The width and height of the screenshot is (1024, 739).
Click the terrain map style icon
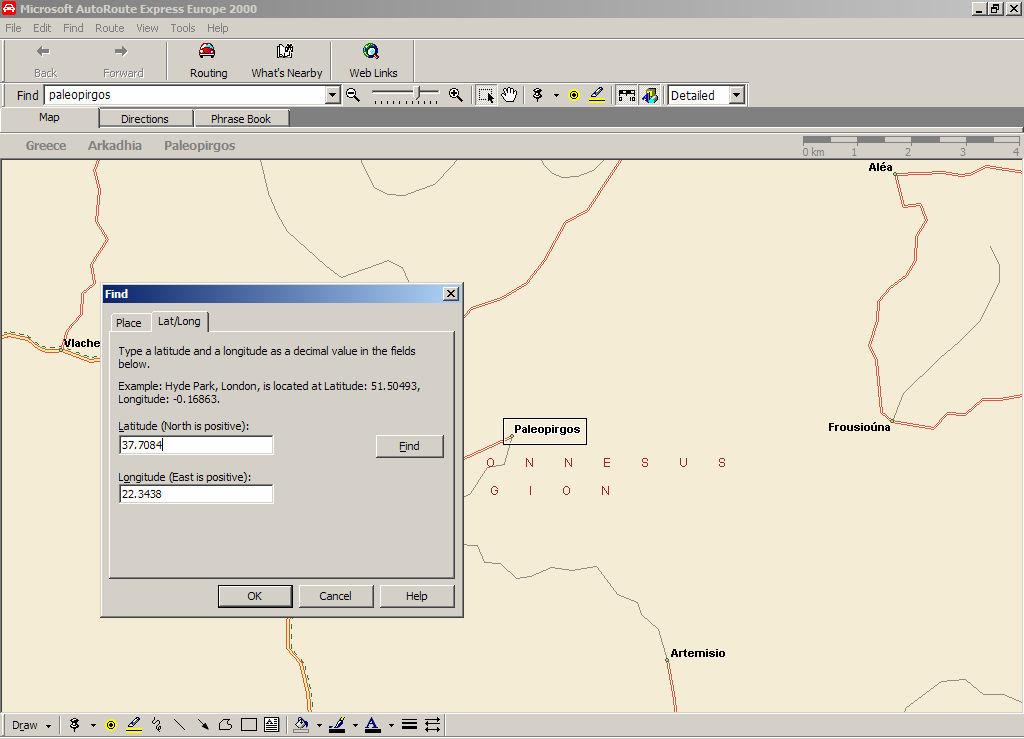[650, 95]
